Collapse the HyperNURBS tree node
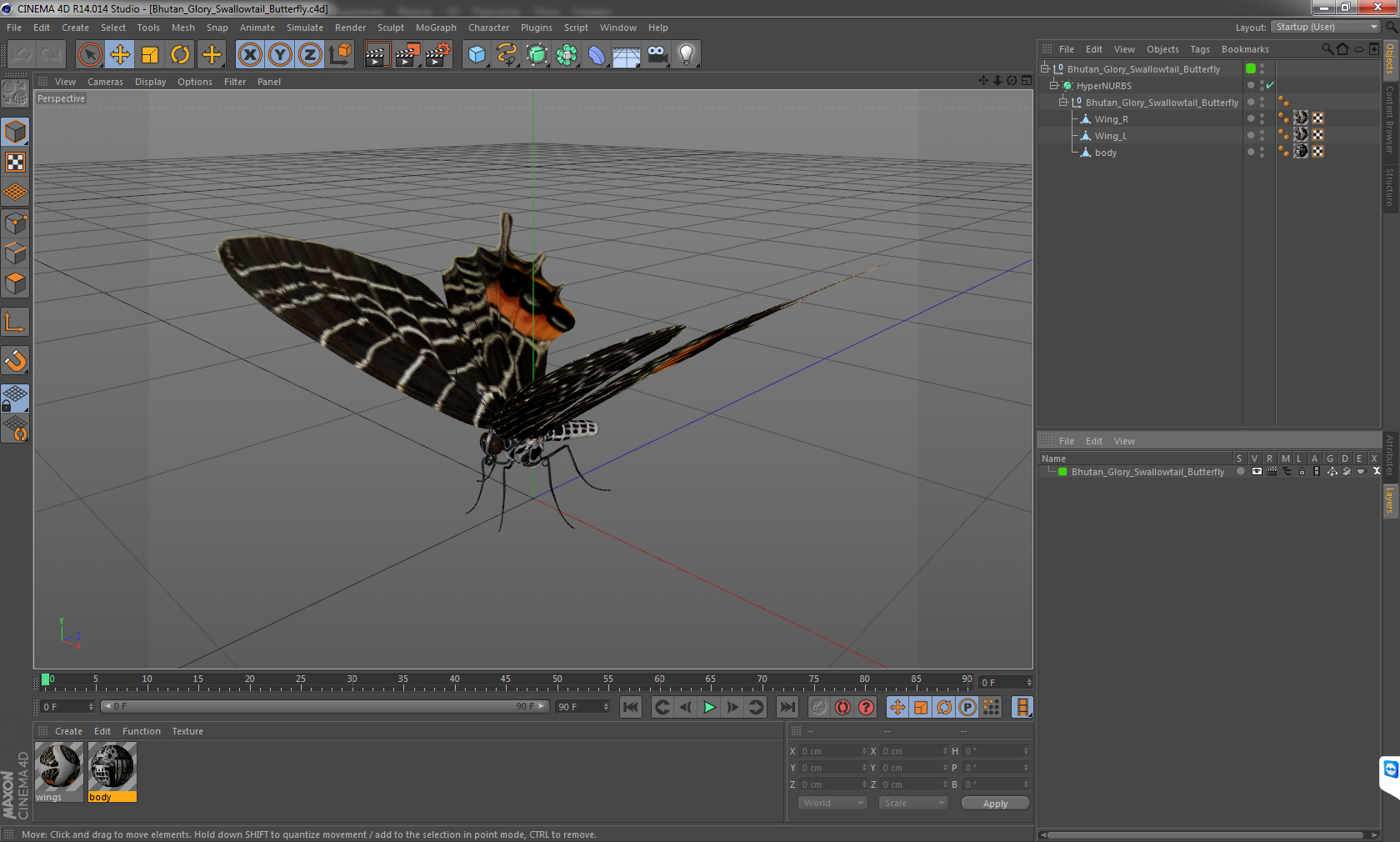 pyautogui.click(x=1053, y=85)
